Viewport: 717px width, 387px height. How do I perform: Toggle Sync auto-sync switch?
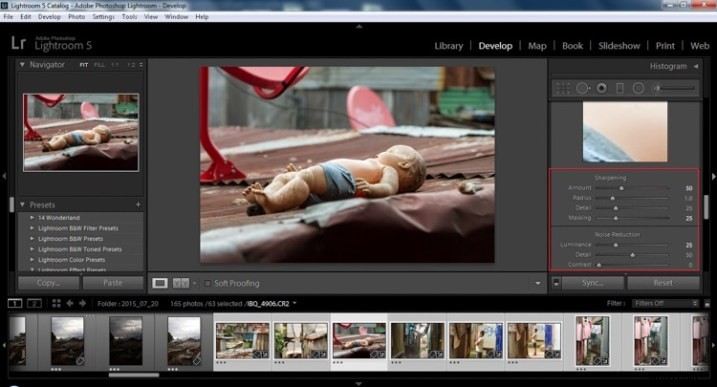[x=556, y=283]
